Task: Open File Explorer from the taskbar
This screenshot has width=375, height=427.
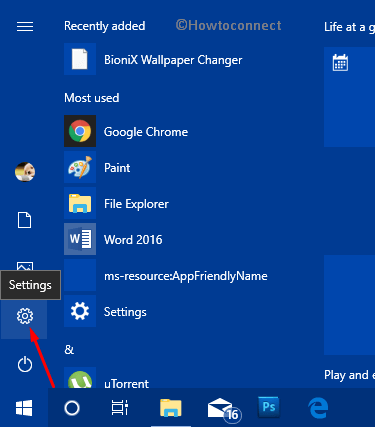Action: 171,408
